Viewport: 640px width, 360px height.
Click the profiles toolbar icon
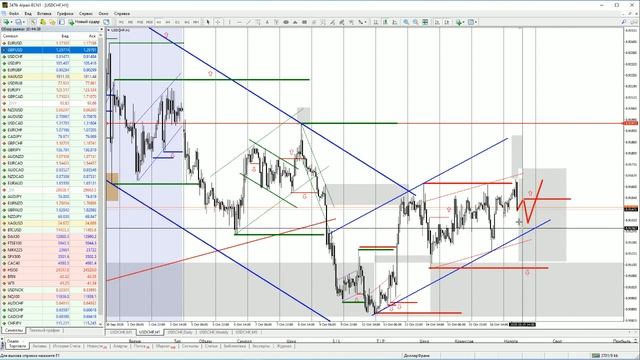click(x=18, y=22)
